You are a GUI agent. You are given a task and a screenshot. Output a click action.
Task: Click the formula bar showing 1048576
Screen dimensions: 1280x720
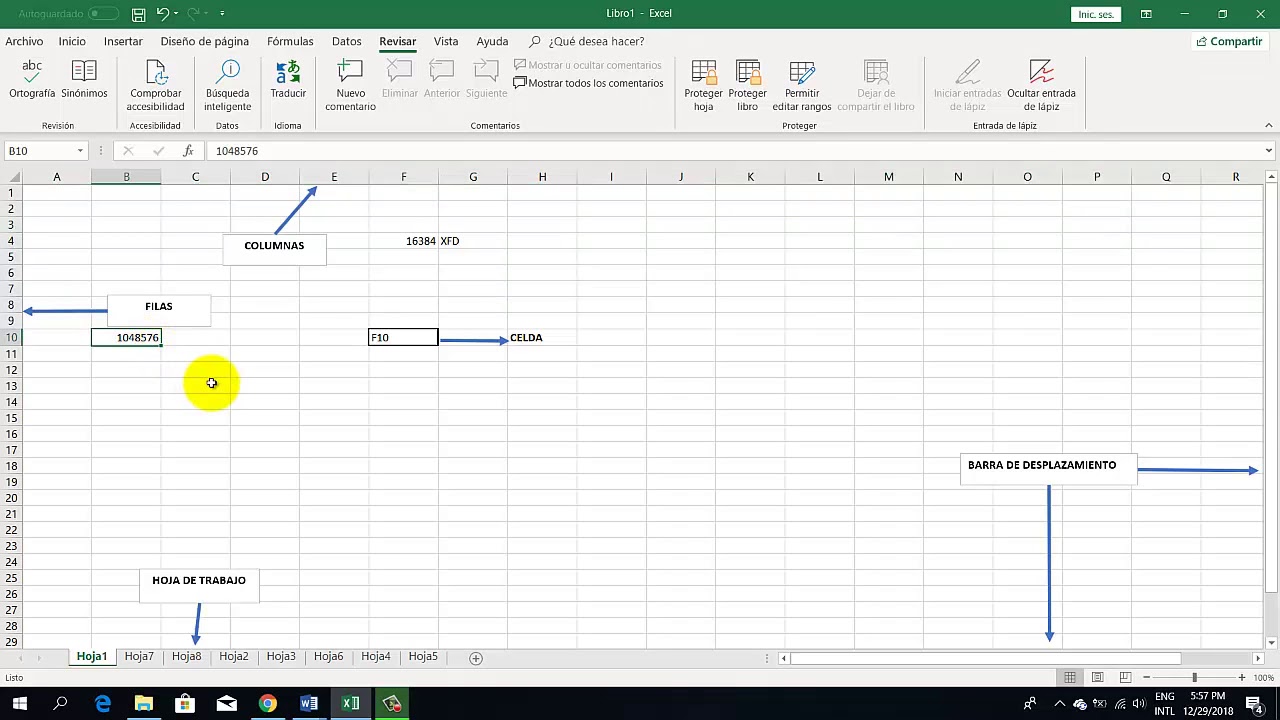point(735,151)
